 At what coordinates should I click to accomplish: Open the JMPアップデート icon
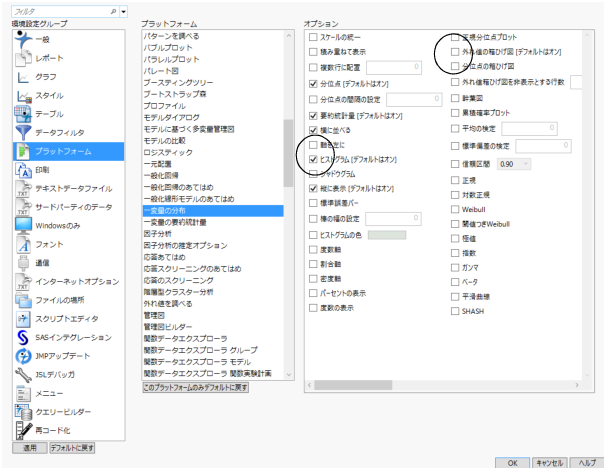[x=24, y=356]
